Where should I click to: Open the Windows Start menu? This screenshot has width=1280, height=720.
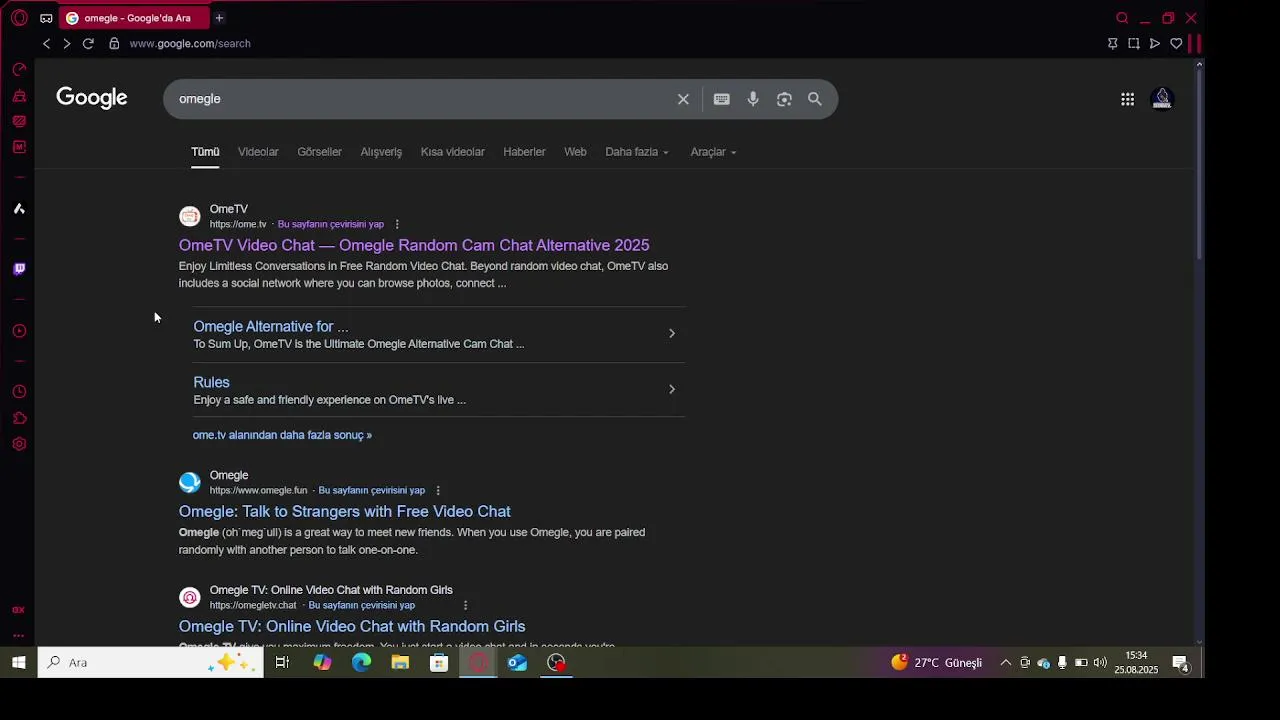coord(18,662)
